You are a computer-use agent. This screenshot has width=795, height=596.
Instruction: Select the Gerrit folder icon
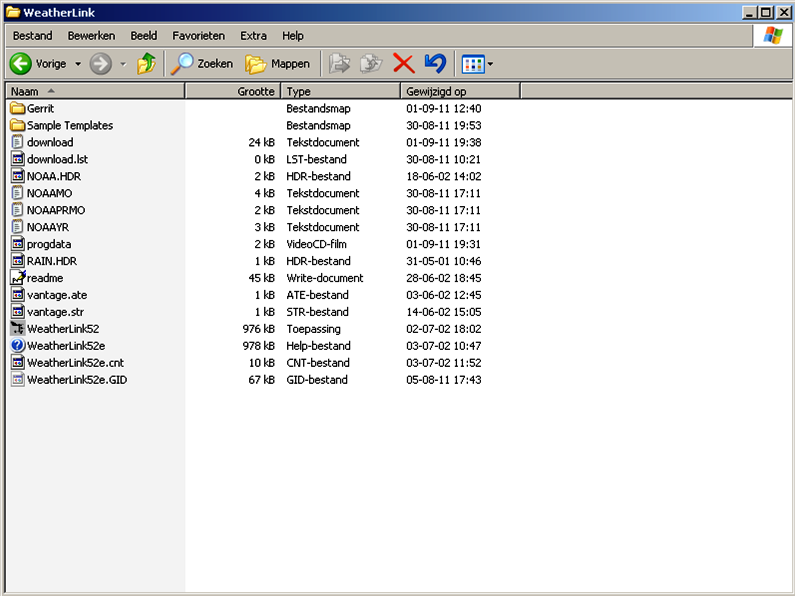(x=17, y=108)
